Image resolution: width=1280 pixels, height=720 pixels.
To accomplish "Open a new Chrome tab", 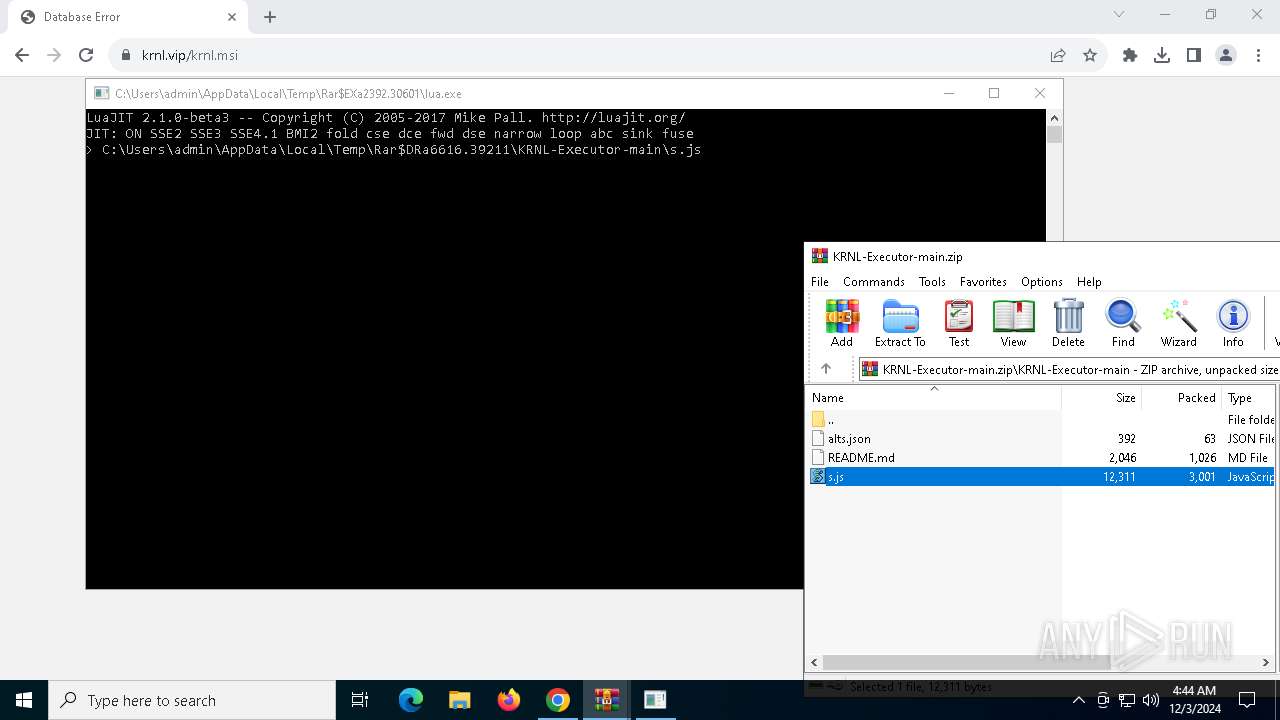I will pos(270,17).
